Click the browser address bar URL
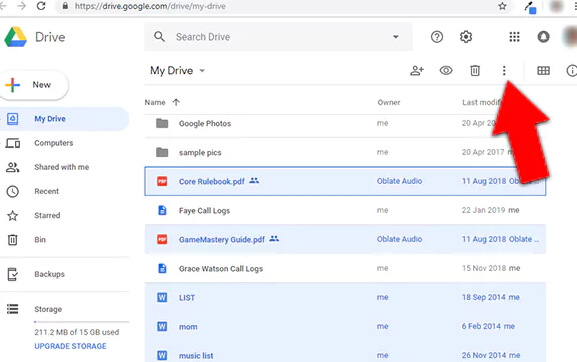This screenshot has width=577, height=362. tap(150, 6)
